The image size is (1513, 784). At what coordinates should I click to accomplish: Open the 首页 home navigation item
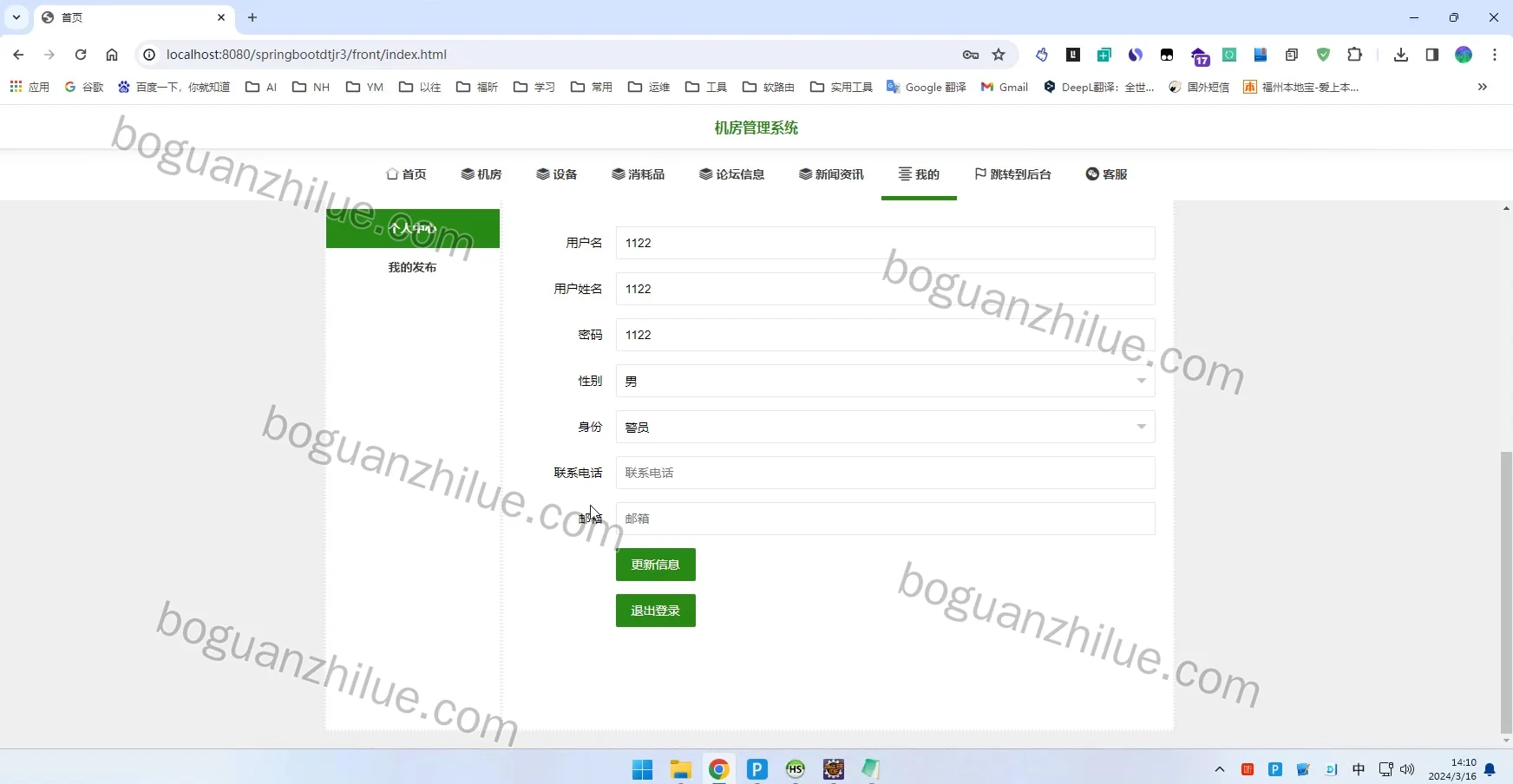tap(406, 174)
